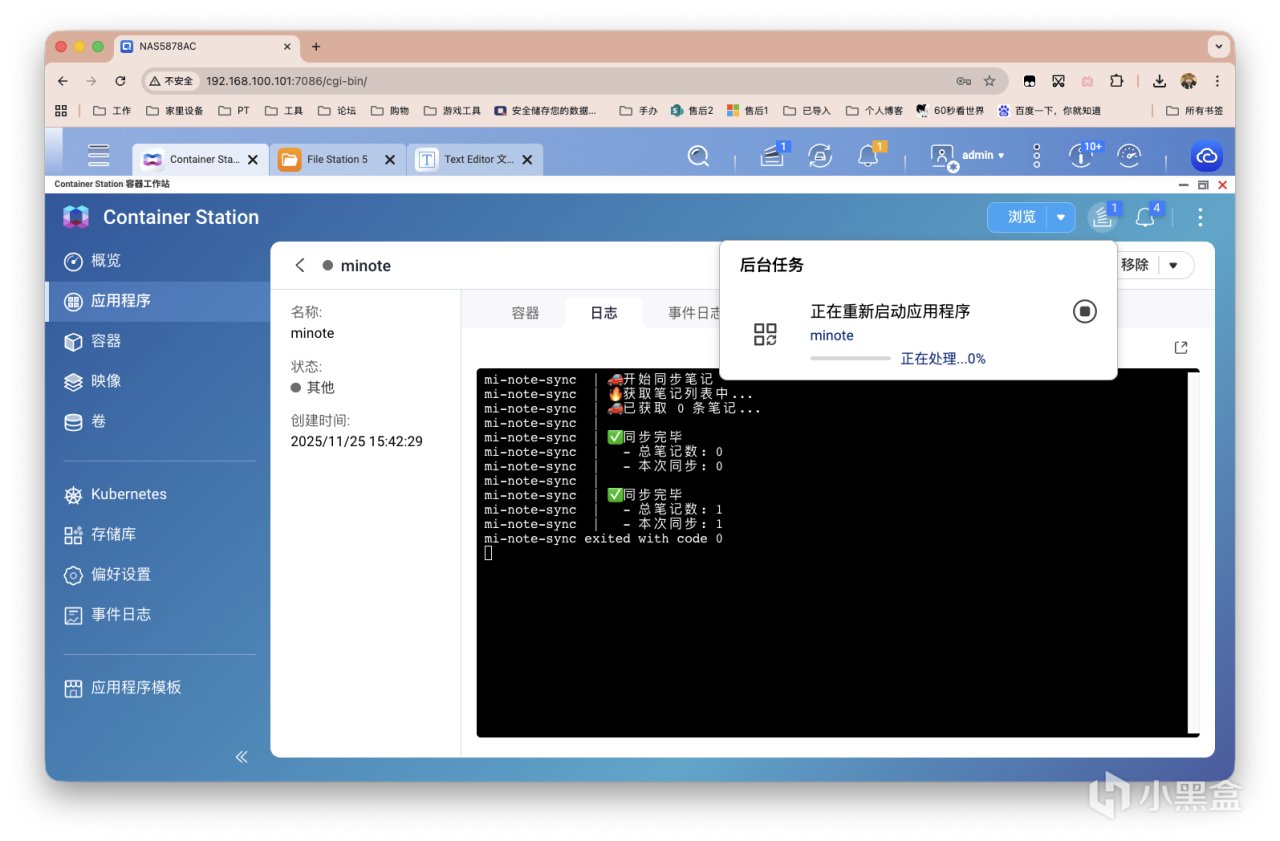Switch to the 日志 tab
The height and width of the screenshot is (841, 1280).
604,313
